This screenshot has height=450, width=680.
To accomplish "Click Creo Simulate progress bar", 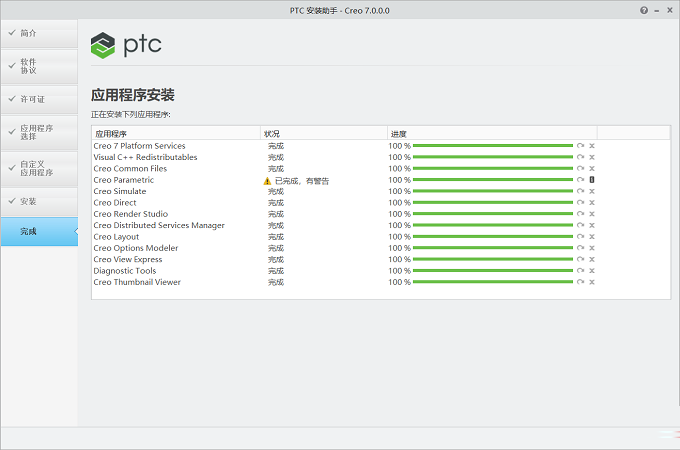I will 493,191.
